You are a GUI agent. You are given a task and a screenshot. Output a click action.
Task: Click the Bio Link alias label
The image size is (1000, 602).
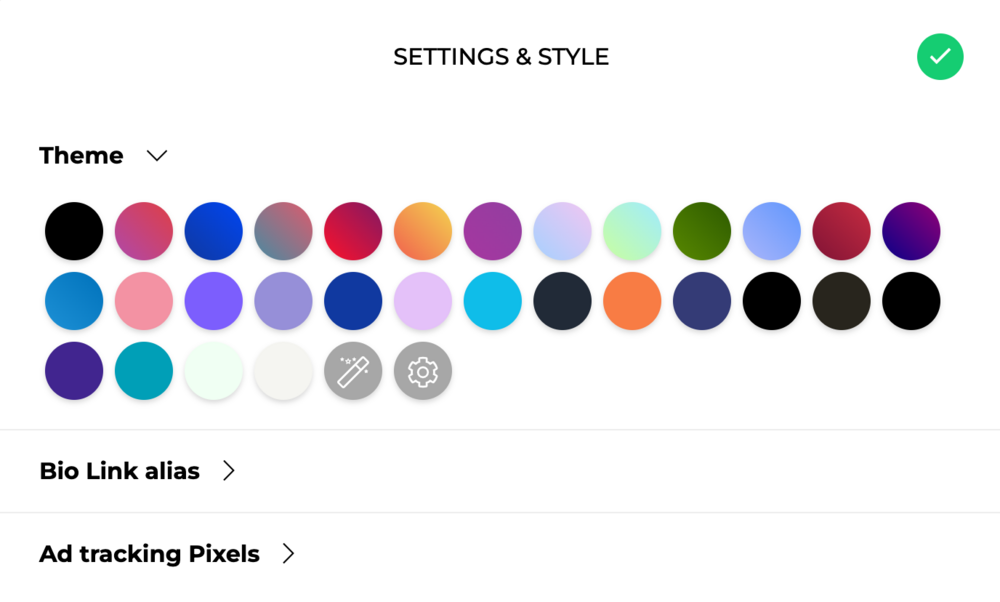coord(119,471)
